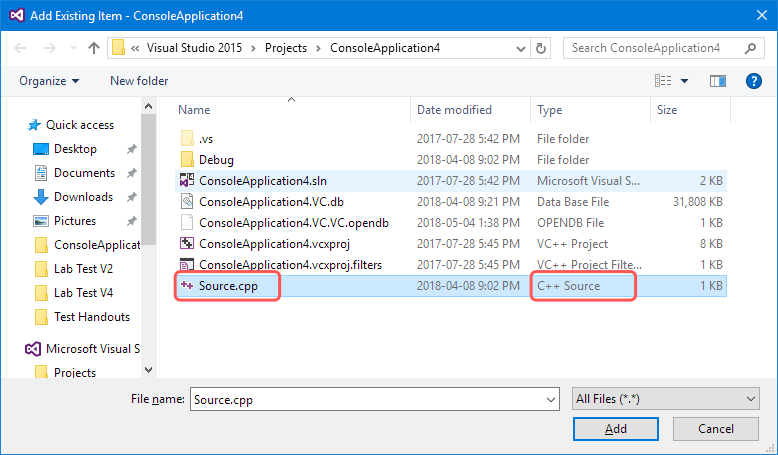Open Desktop in navigation pane
Screen dimensions: 778x455
click(75, 149)
